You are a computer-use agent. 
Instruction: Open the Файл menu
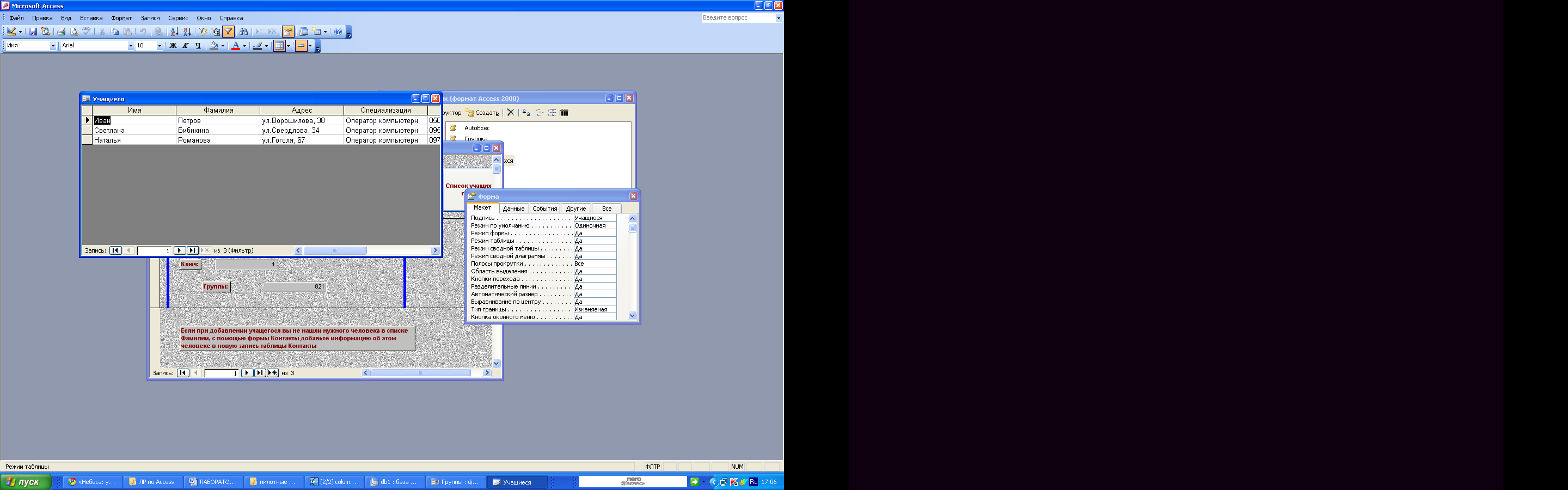click(16, 19)
